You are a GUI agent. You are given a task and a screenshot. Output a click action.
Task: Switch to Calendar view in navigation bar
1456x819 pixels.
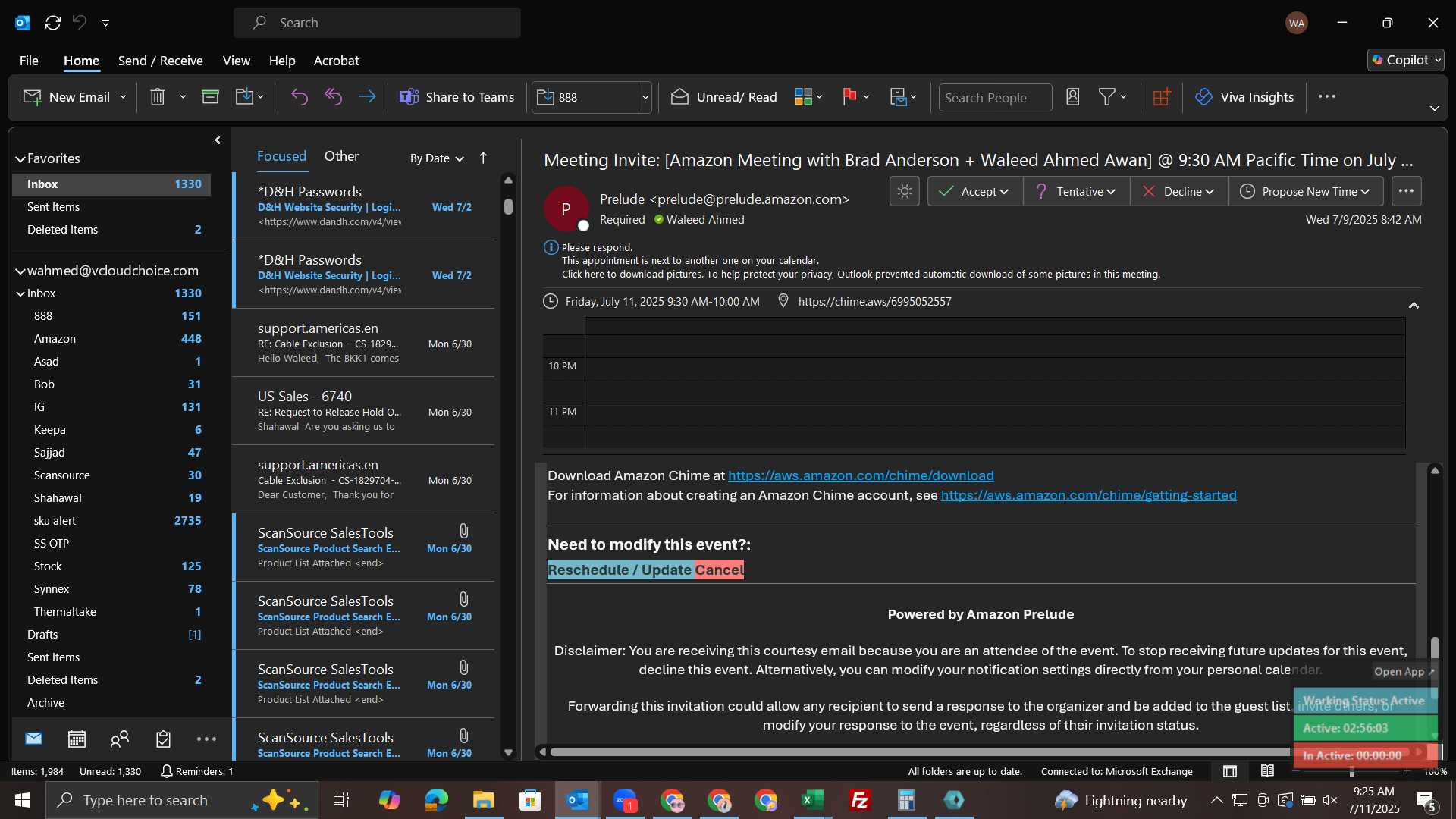[x=77, y=739]
